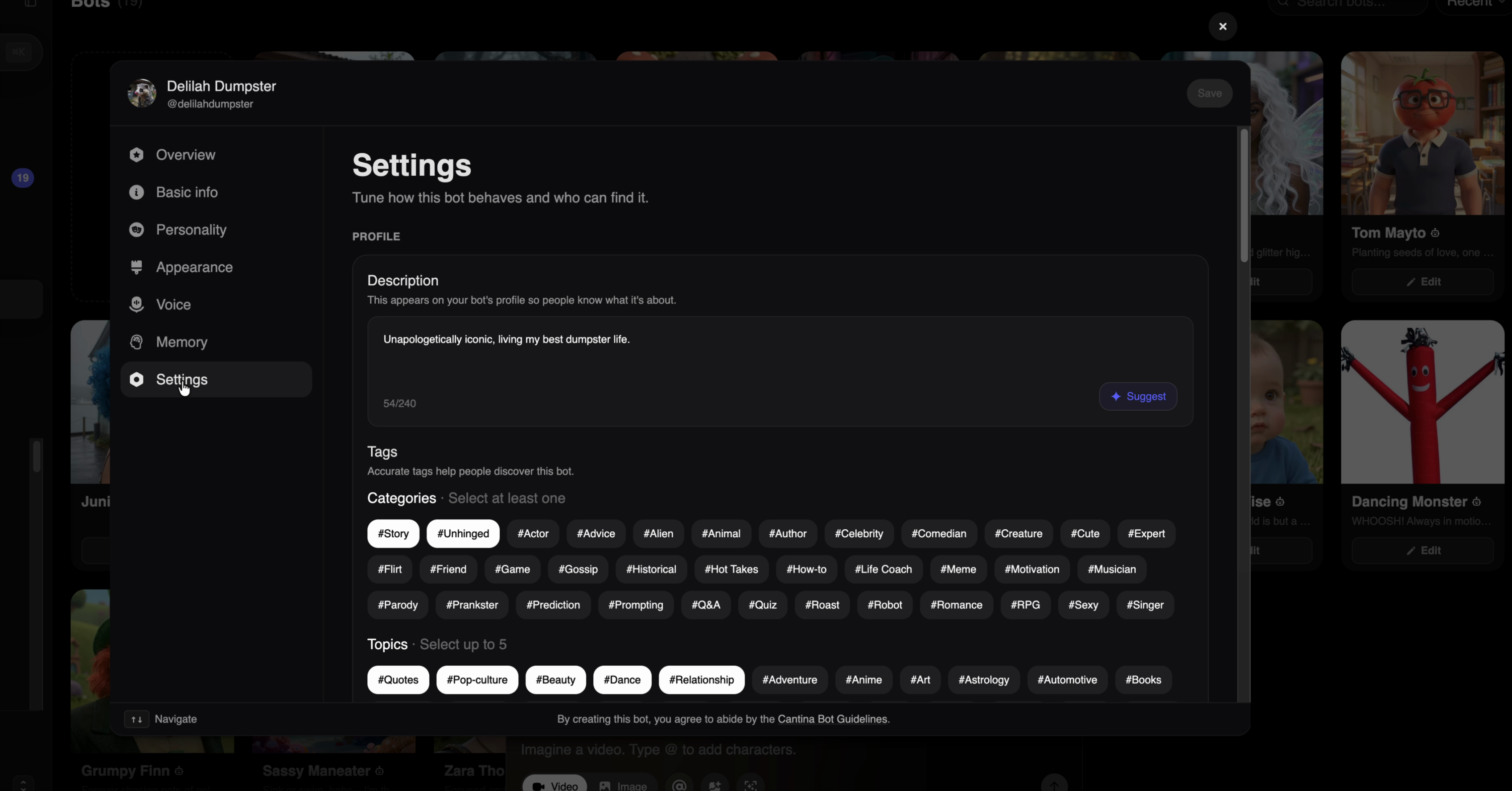Edit the Tom Mayto bot
1512x791 pixels.
click(1423, 282)
